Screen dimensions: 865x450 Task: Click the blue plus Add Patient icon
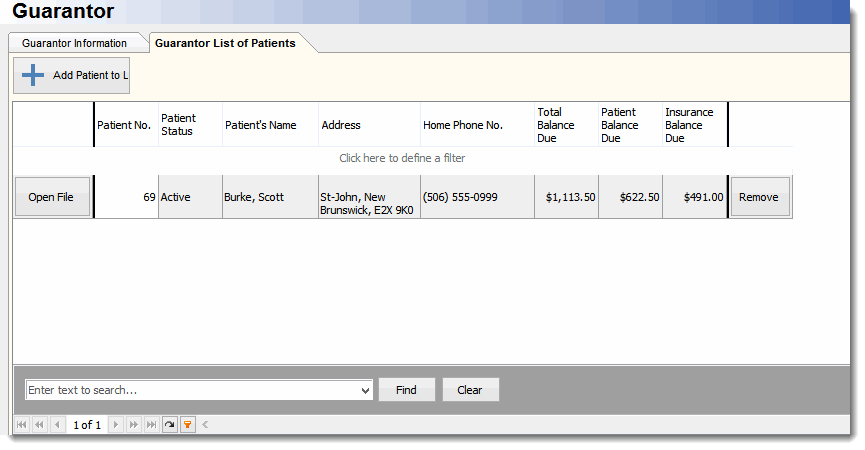point(33,75)
